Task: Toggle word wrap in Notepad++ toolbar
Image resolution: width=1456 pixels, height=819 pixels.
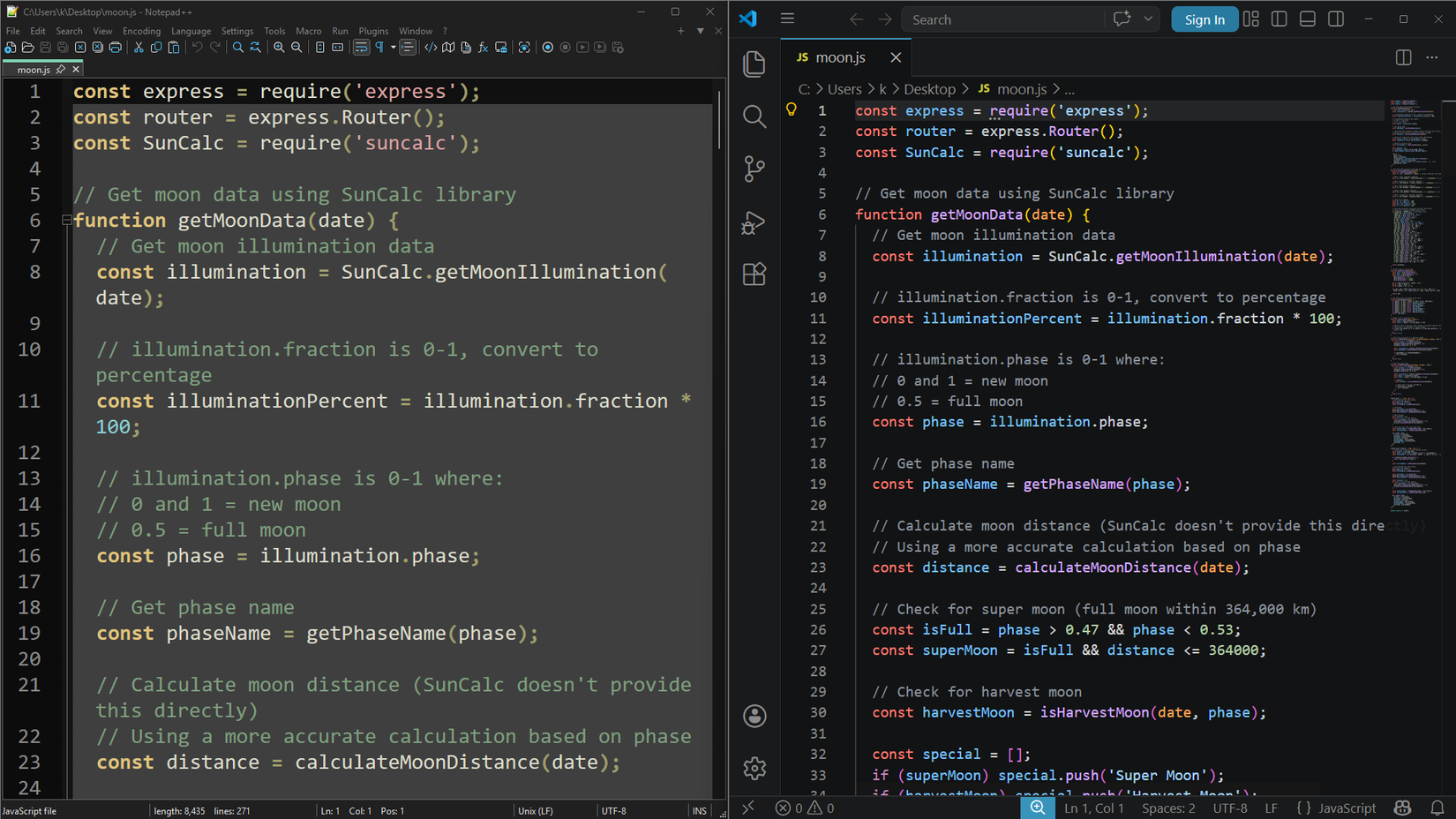Action: tap(361, 47)
